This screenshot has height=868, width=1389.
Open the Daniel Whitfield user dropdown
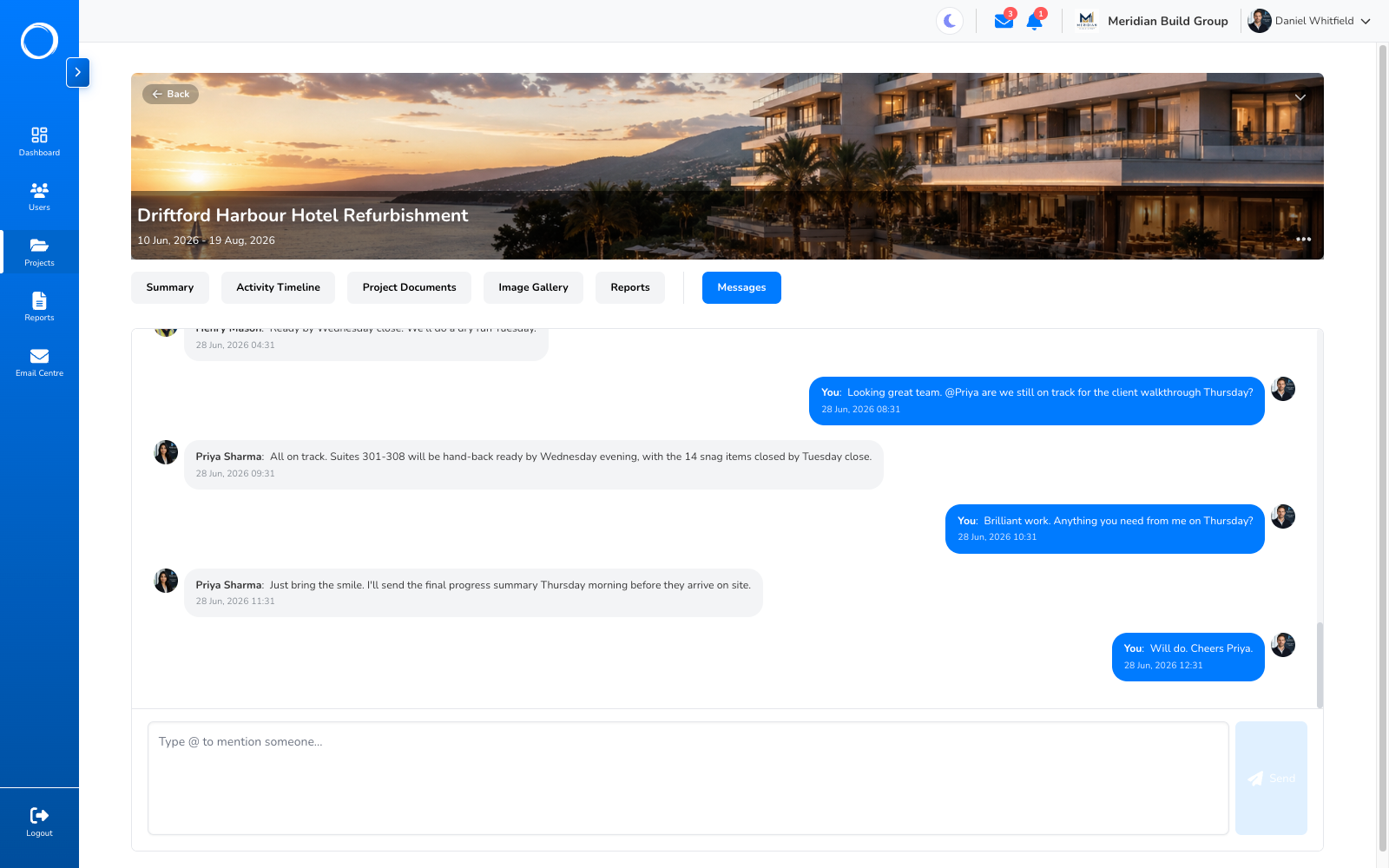point(1309,21)
